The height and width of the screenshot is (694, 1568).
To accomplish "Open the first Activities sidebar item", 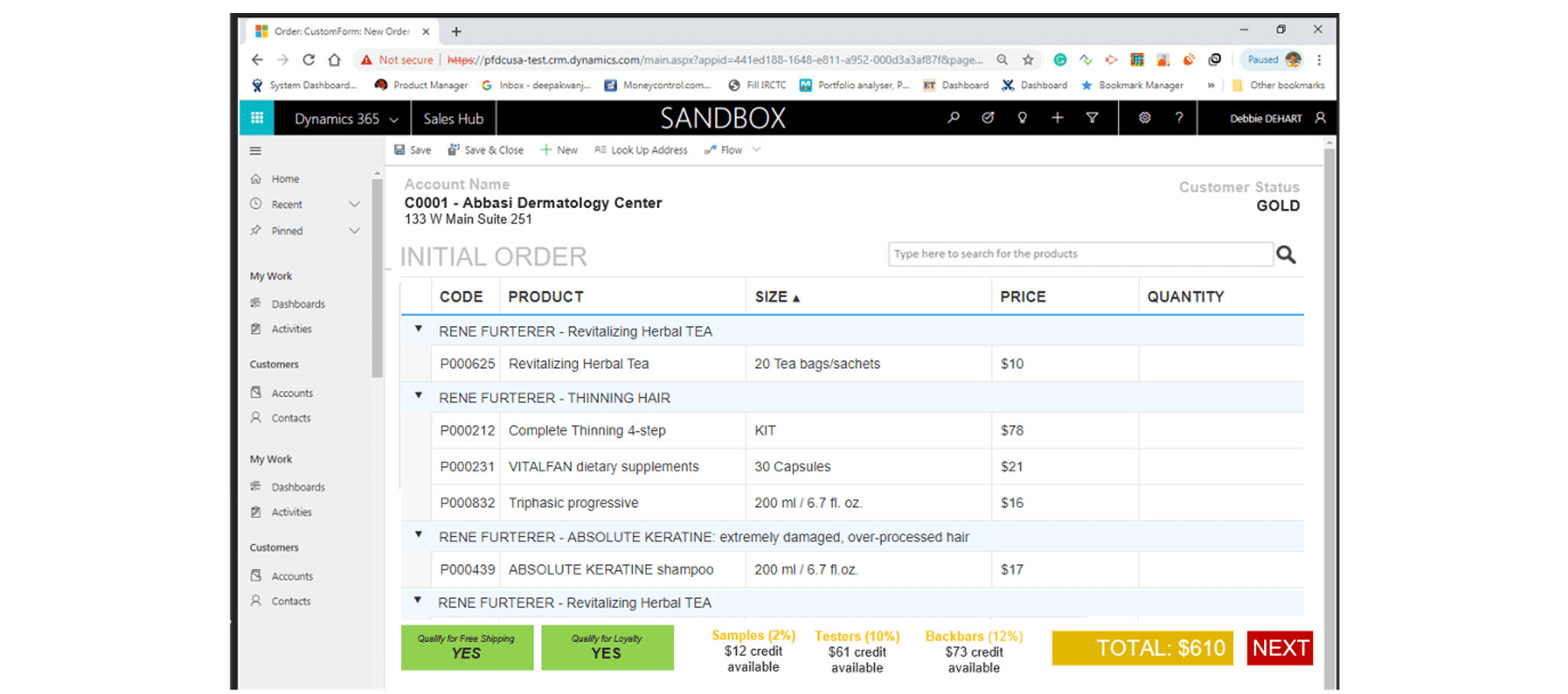I will (281, 329).
